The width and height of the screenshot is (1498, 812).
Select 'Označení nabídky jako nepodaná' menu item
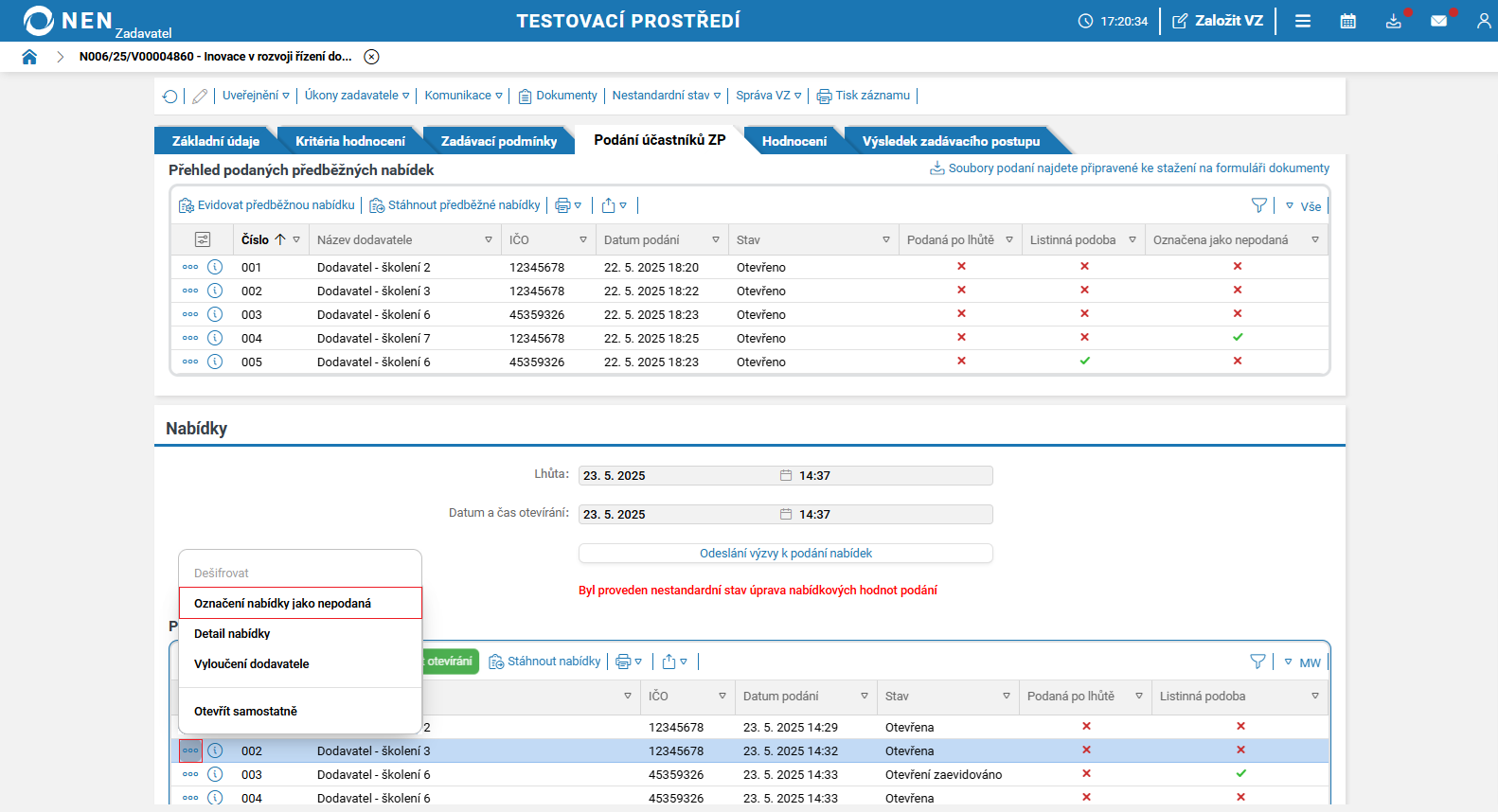tap(282, 603)
